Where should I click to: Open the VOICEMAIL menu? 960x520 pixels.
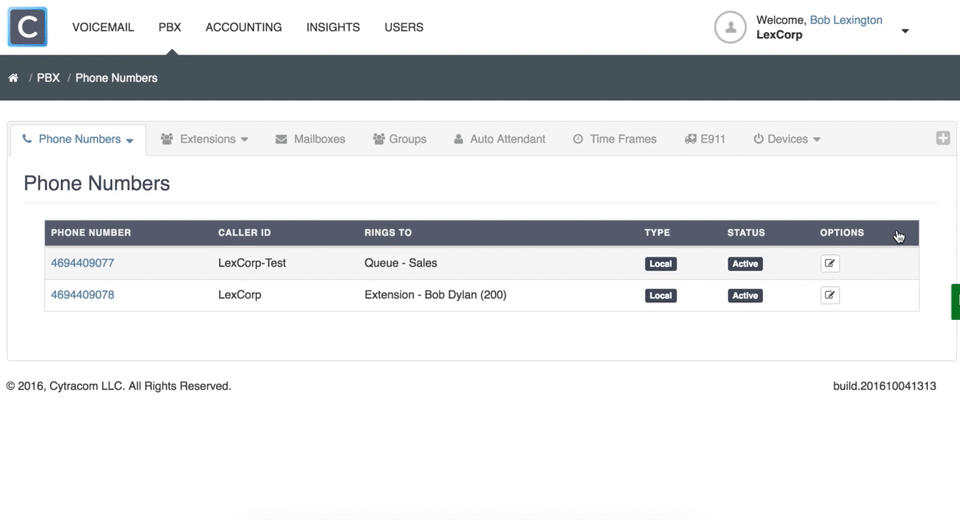pyautogui.click(x=103, y=27)
